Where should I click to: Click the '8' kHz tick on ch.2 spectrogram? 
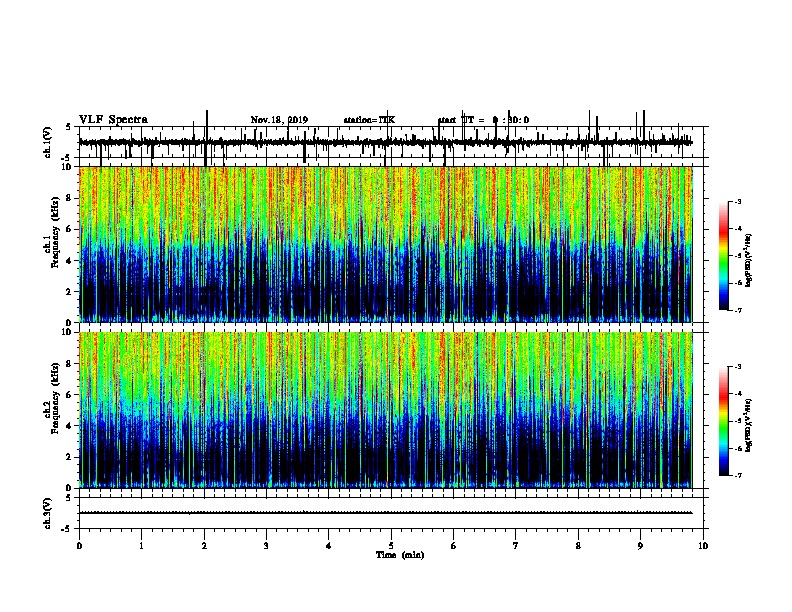(x=71, y=364)
